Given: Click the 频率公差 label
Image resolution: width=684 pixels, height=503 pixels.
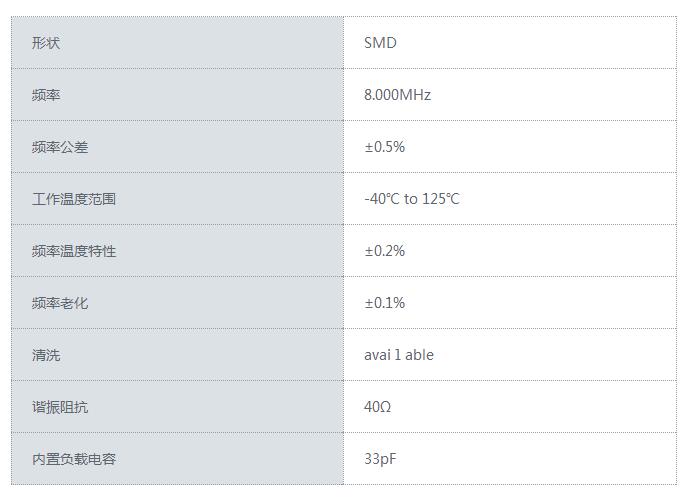Looking at the screenshot, I should coord(60,147).
